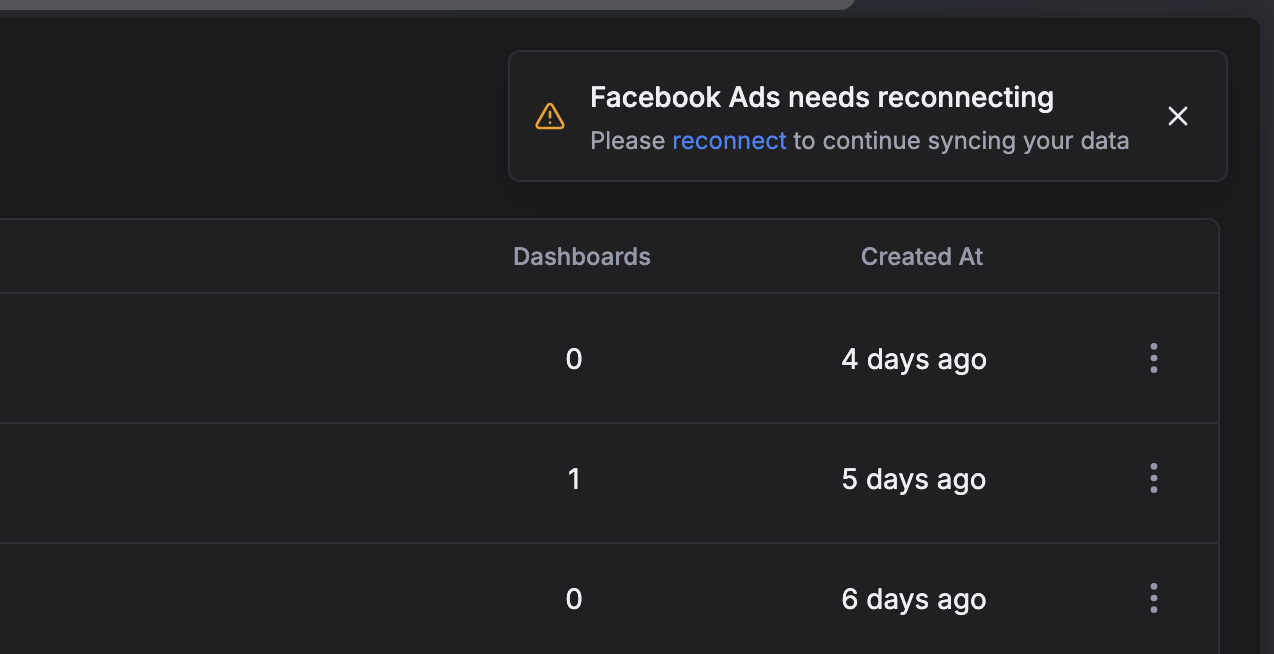This screenshot has width=1274, height=654.
Task: Click the dashboards count 0 in 4 days ago row
Action: (574, 359)
